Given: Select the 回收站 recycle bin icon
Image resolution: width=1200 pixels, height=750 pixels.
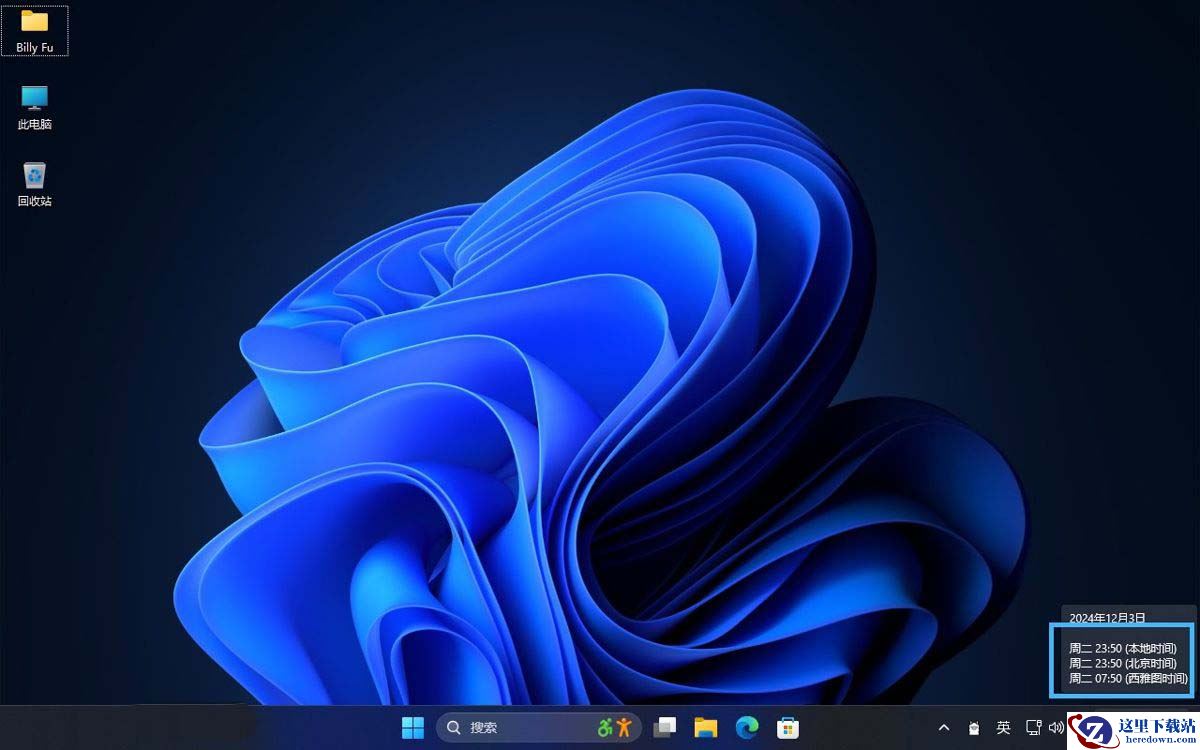Looking at the screenshot, I should pos(34,183).
